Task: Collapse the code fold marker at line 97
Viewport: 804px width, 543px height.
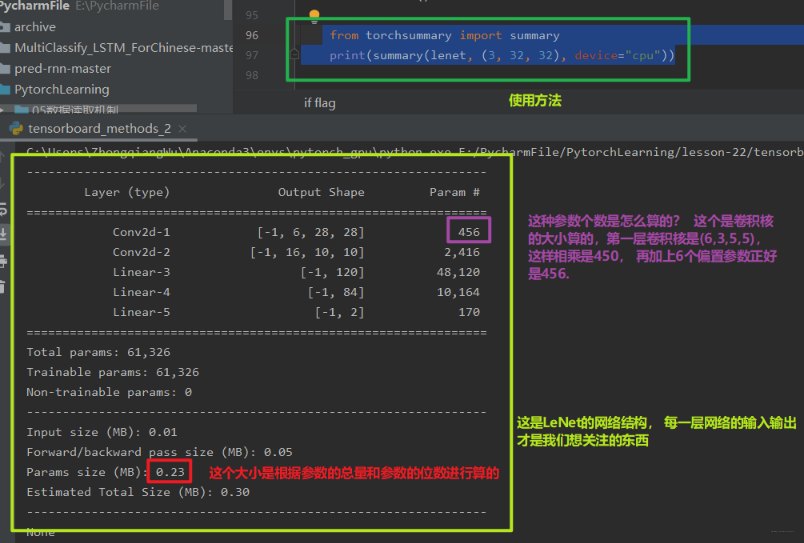Action: [x=294, y=53]
